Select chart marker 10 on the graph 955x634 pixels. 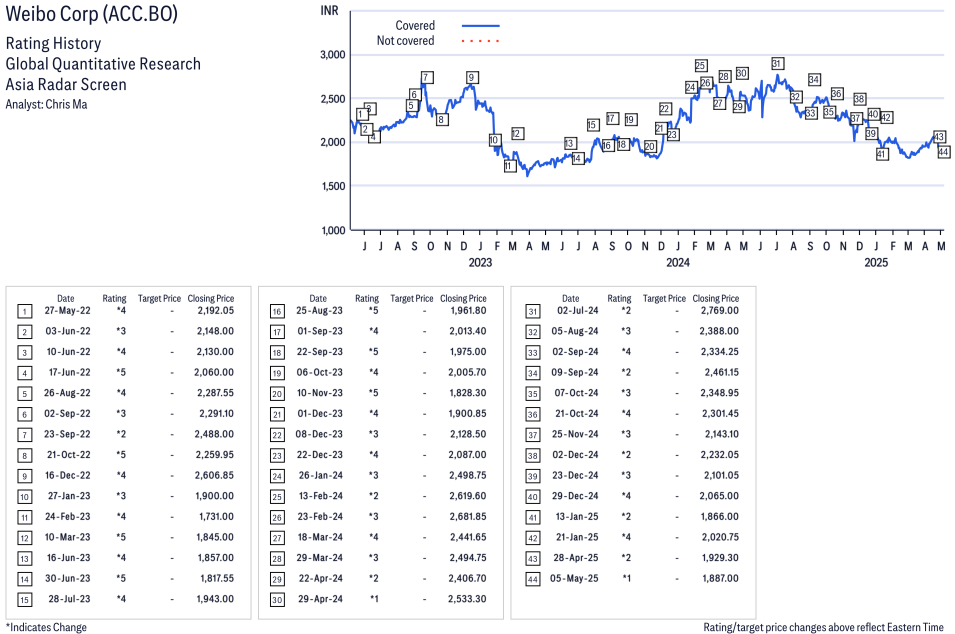495,140
